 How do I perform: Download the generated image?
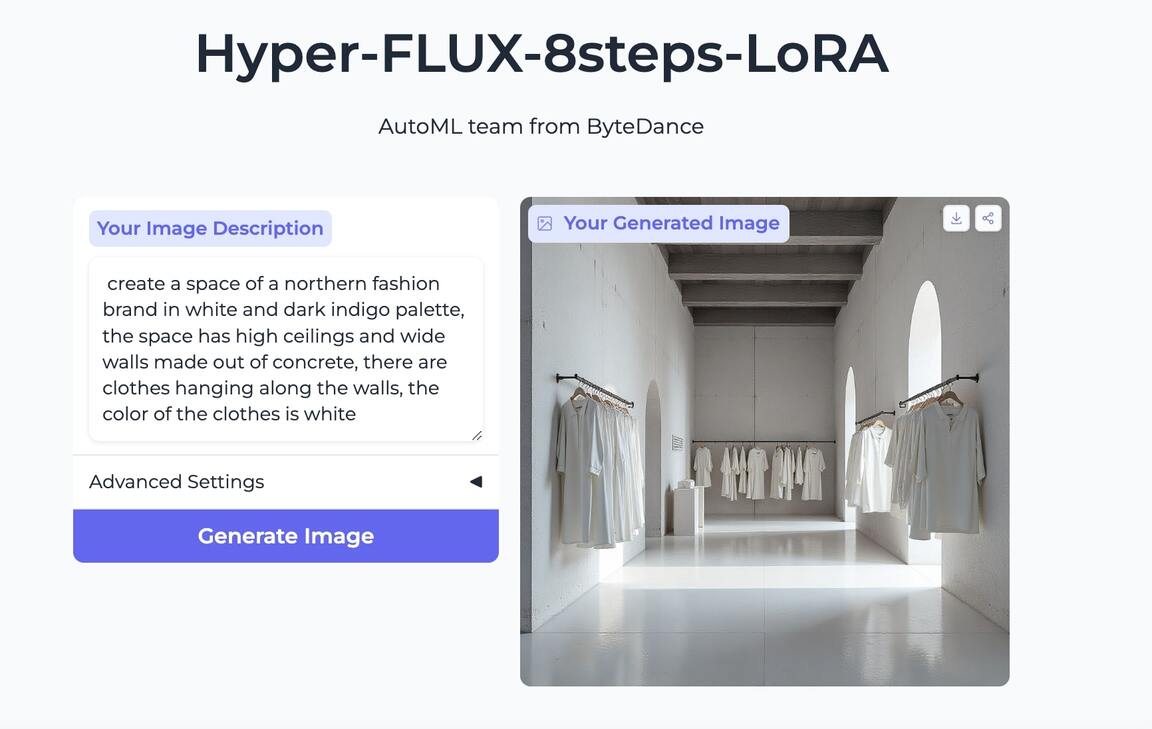coord(956,218)
